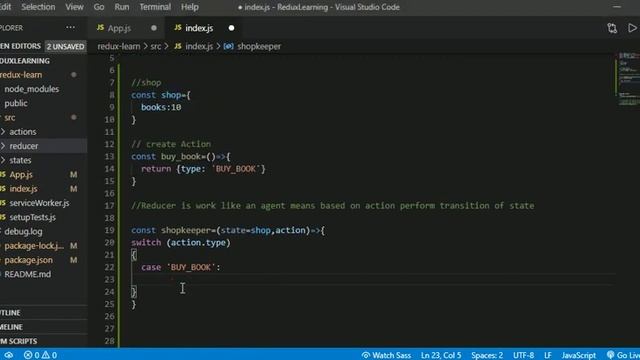Collapse the ReduxLearning workspace section
The image size is (640, 360).
click(25, 61)
